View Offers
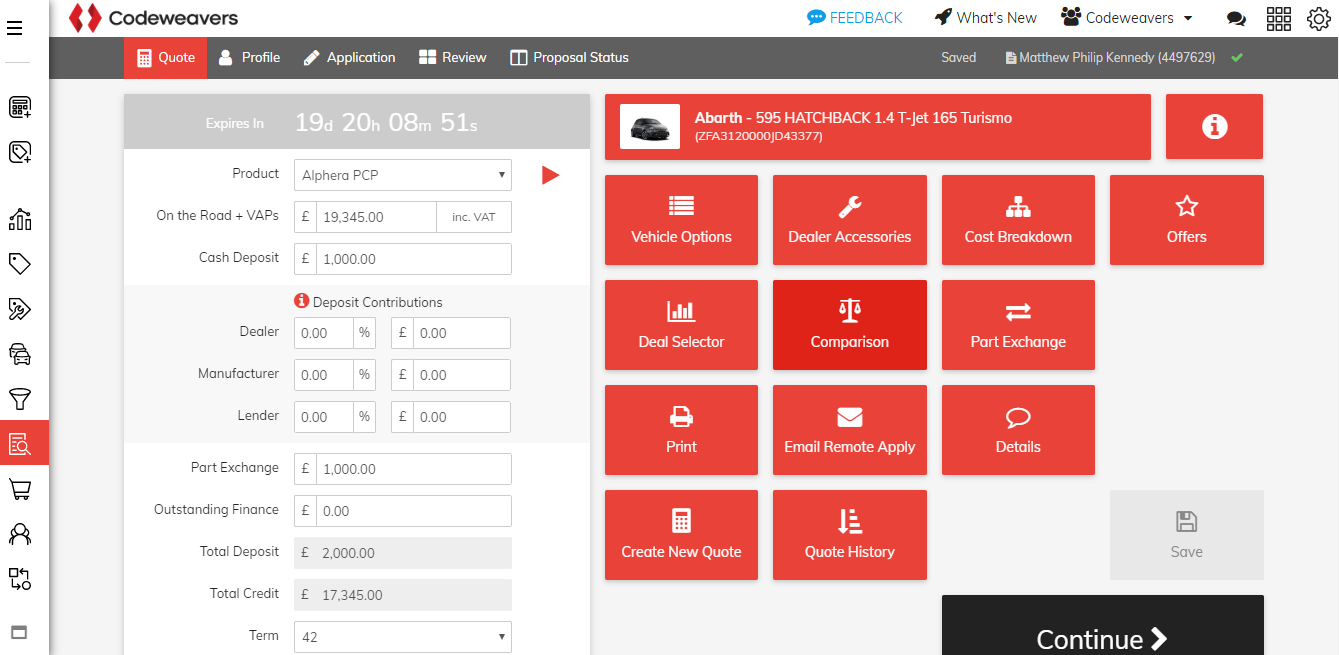Image resolution: width=1339 pixels, height=655 pixels. [1187, 220]
